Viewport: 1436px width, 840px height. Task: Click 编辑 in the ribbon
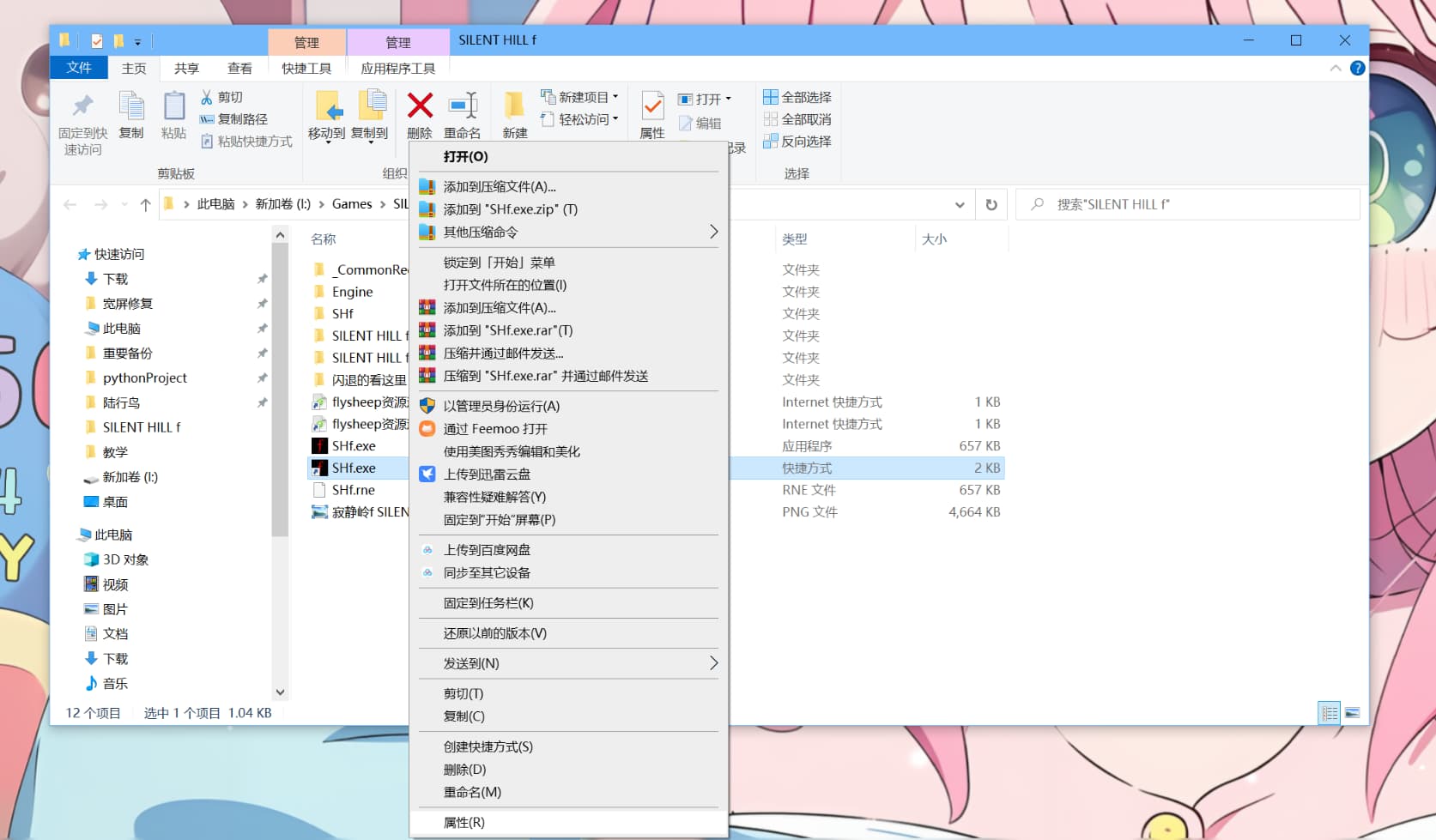(x=700, y=124)
